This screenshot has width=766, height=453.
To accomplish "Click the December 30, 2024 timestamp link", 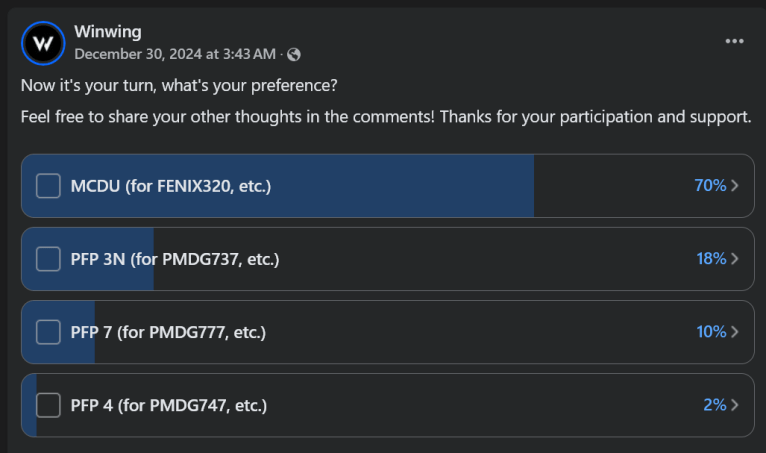I will click(175, 54).
